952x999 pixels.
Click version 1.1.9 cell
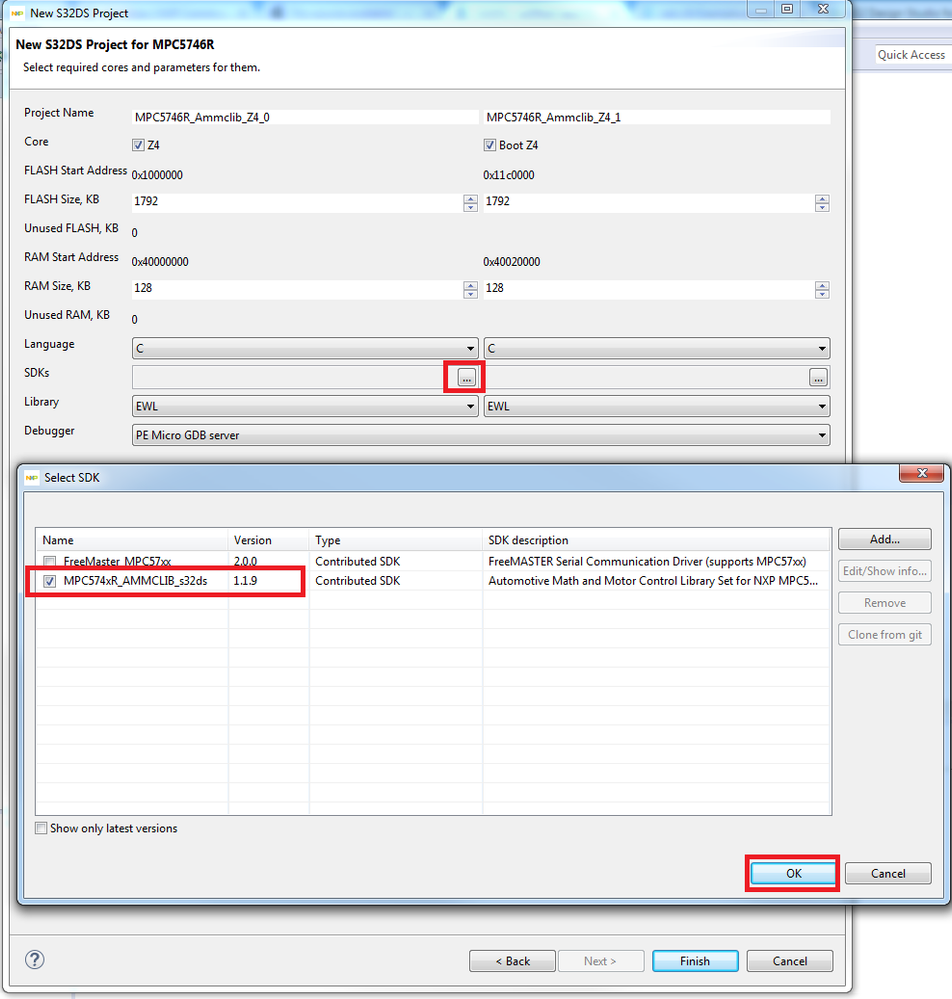245,581
